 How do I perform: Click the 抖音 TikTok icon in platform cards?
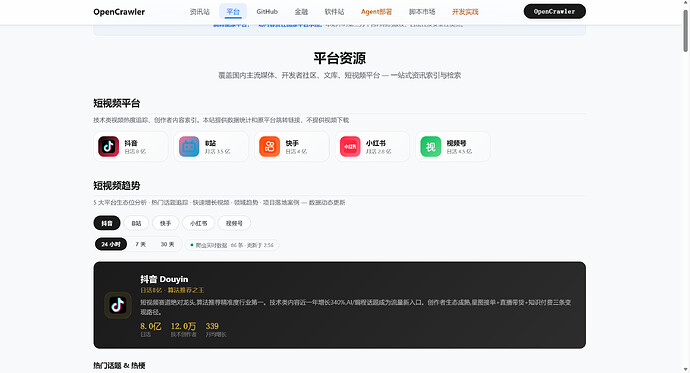click(x=108, y=146)
